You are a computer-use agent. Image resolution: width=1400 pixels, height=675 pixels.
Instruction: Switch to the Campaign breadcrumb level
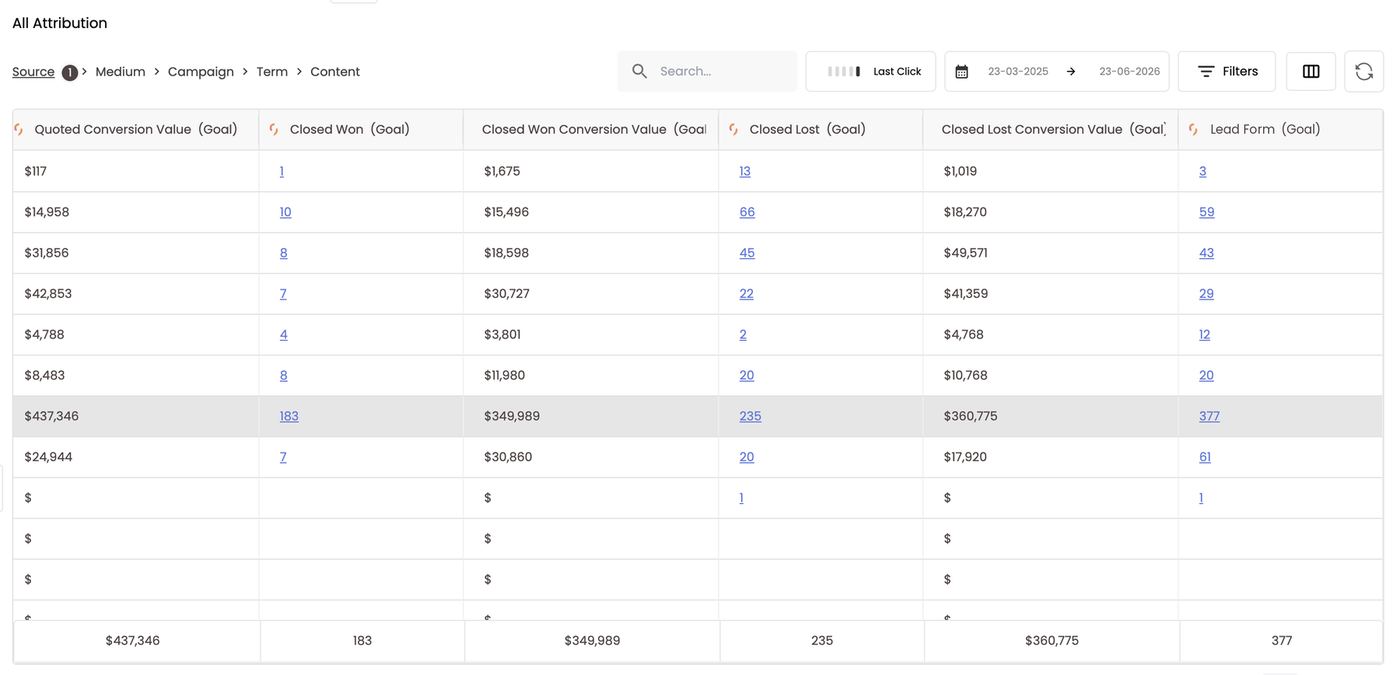(201, 72)
